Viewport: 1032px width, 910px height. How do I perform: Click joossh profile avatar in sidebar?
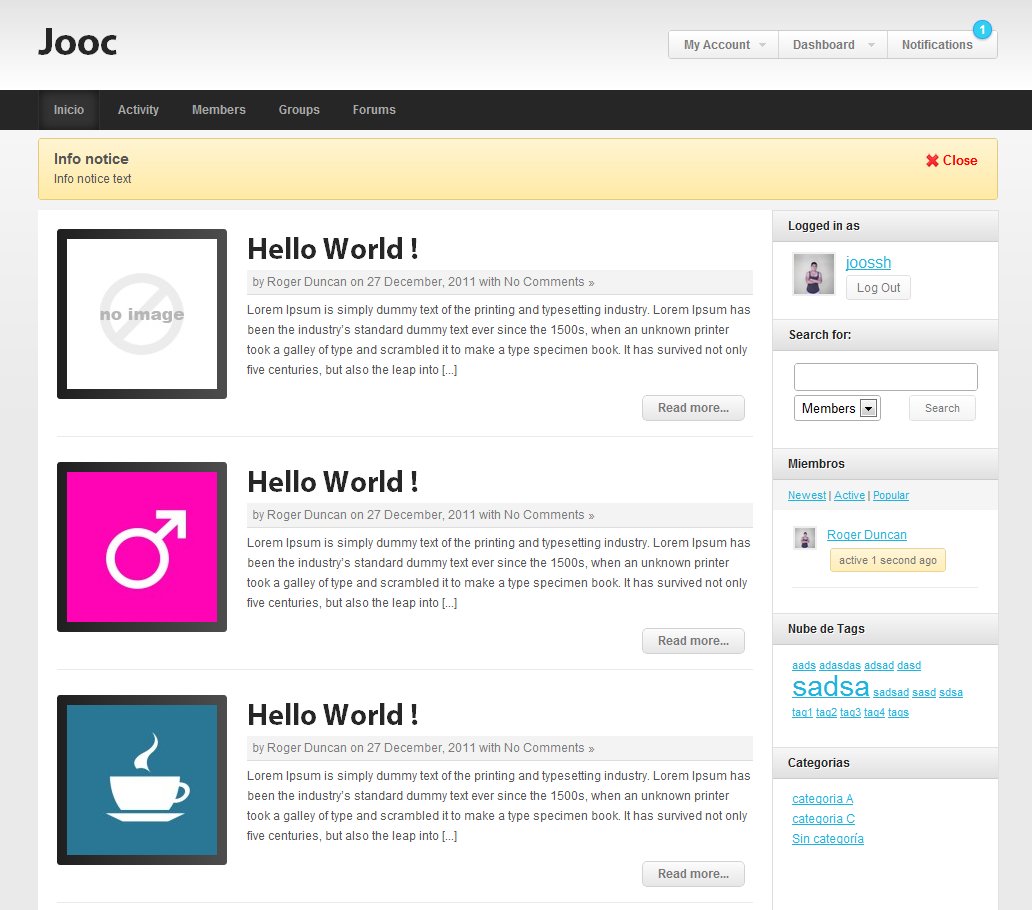813,274
